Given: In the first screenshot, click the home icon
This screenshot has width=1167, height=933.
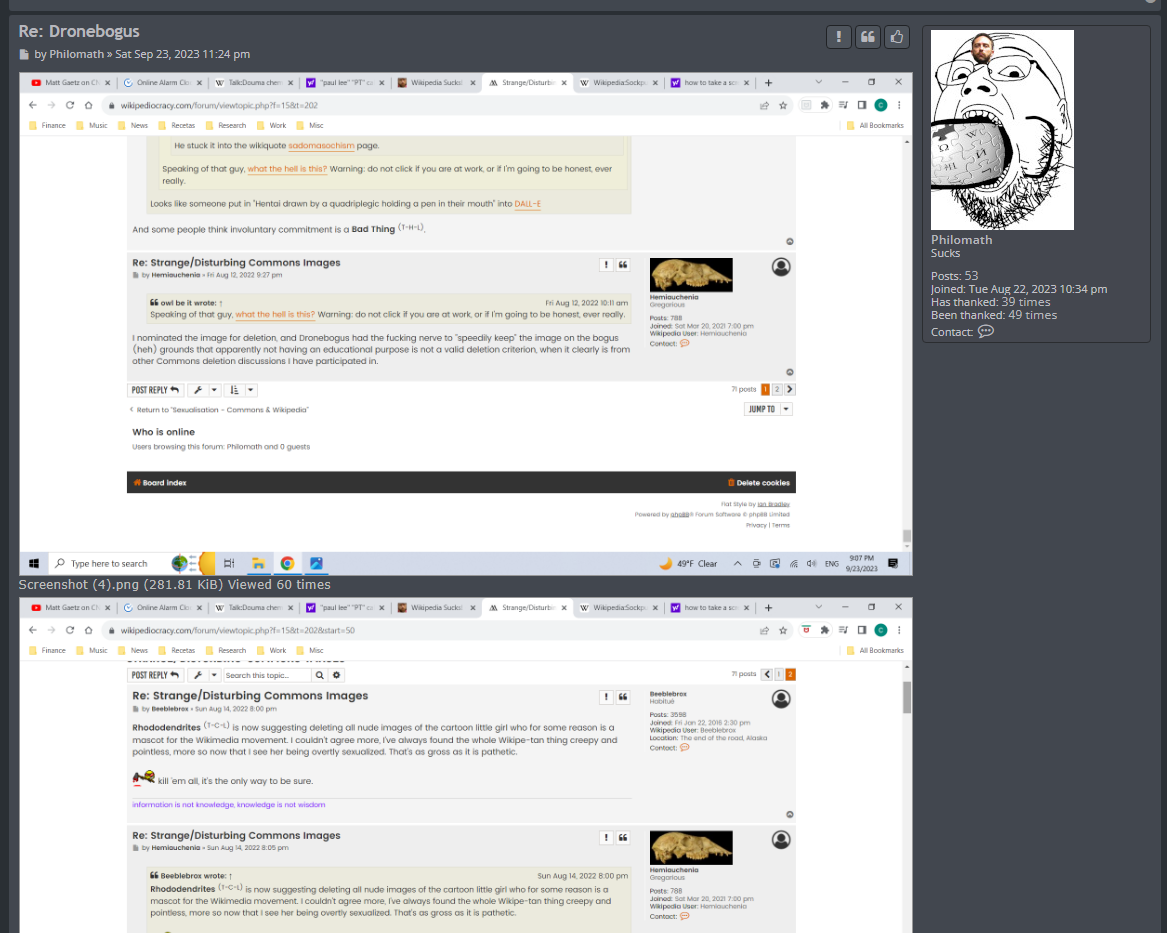Looking at the screenshot, I should pos(89,105).
